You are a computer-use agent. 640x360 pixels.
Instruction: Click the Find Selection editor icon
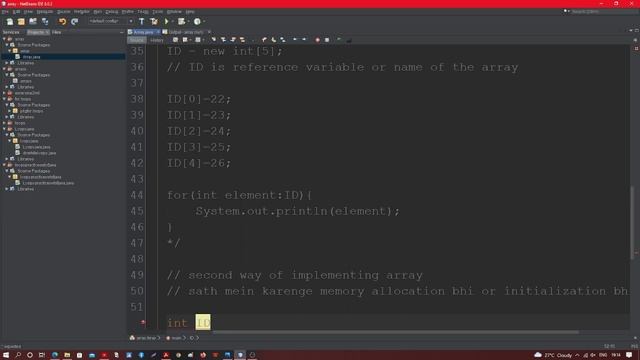[213, 40]
